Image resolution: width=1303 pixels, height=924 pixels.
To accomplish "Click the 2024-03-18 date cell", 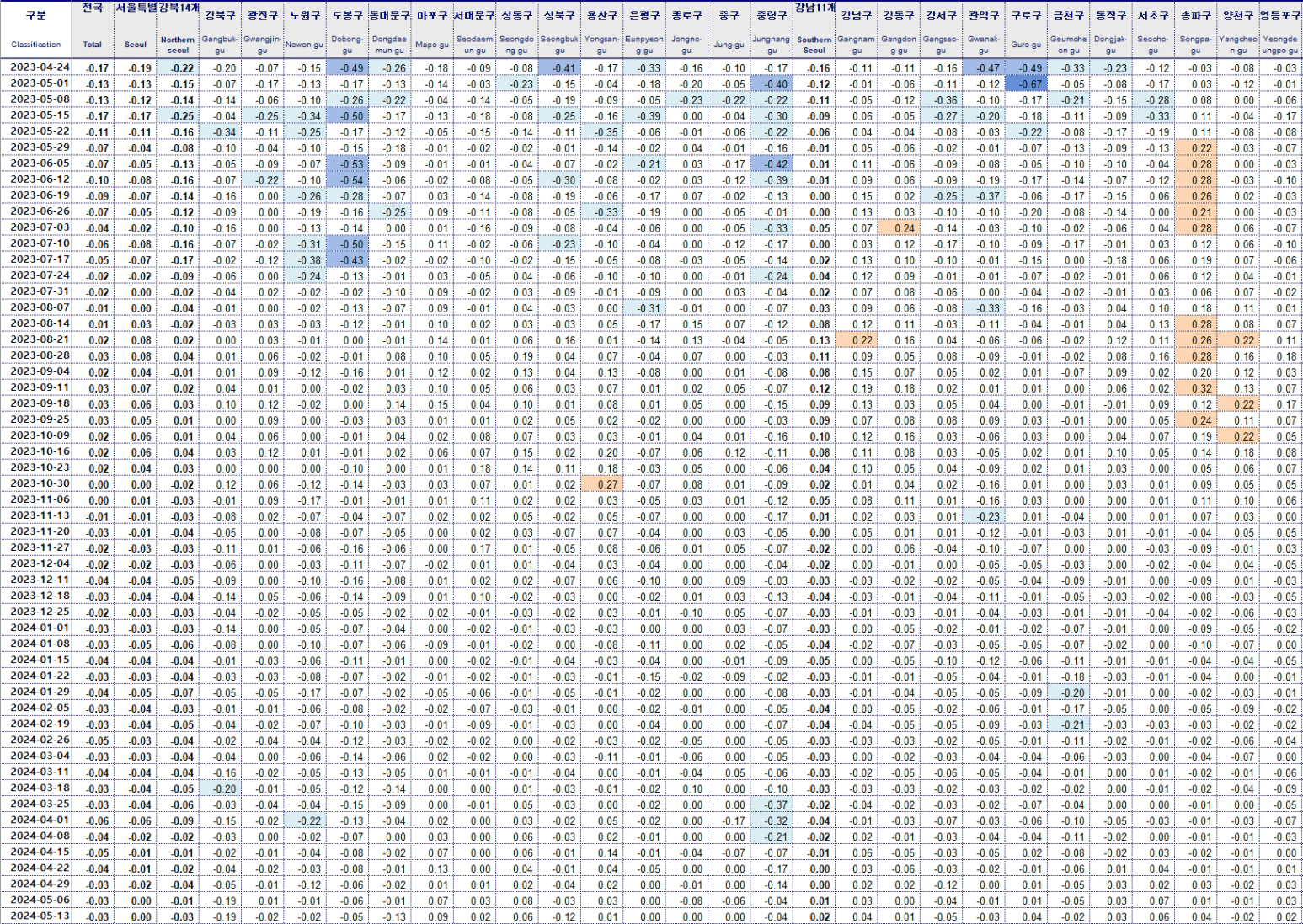I will point(40,788).
